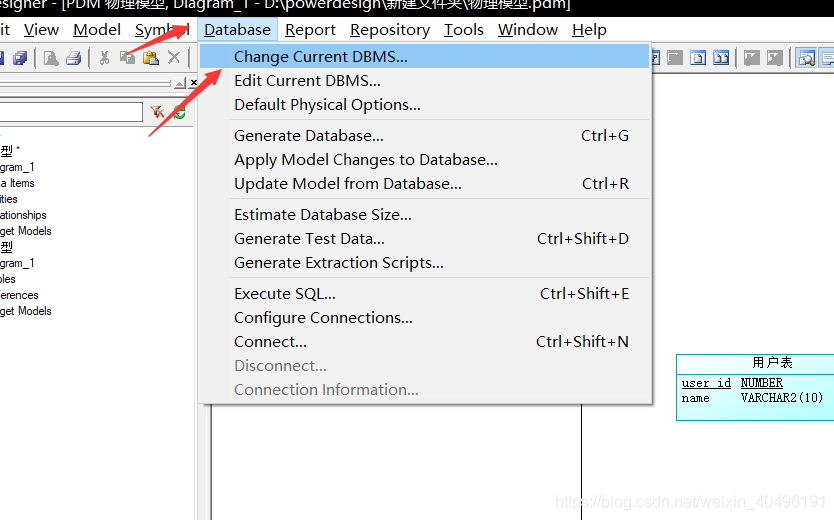Screen dimensions: 834x520
Task: Click the two-page view toolbar icon
Action: (x=721, y=57)
